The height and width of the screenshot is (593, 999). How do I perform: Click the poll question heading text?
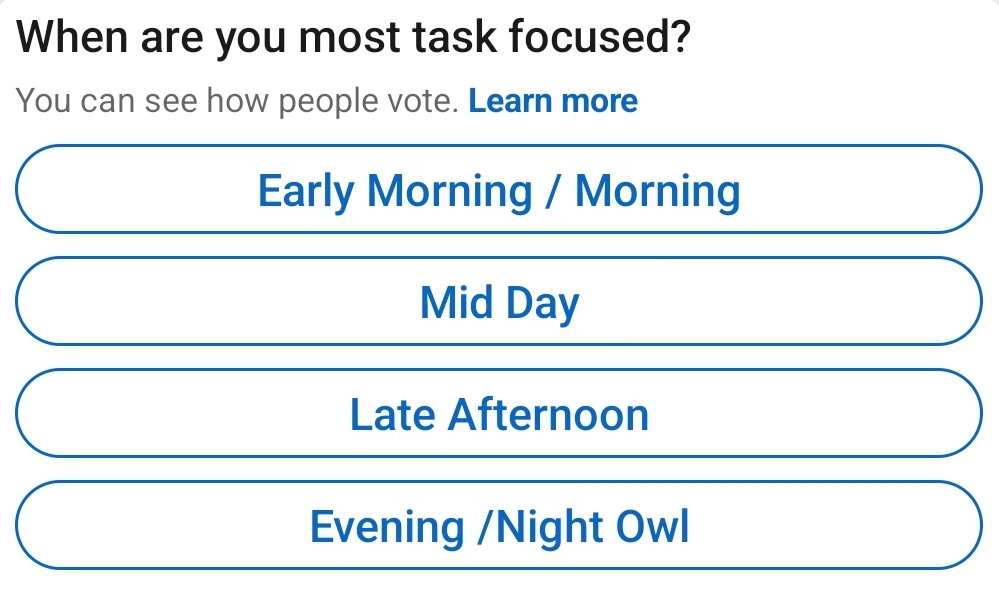[x=355, y=40]
